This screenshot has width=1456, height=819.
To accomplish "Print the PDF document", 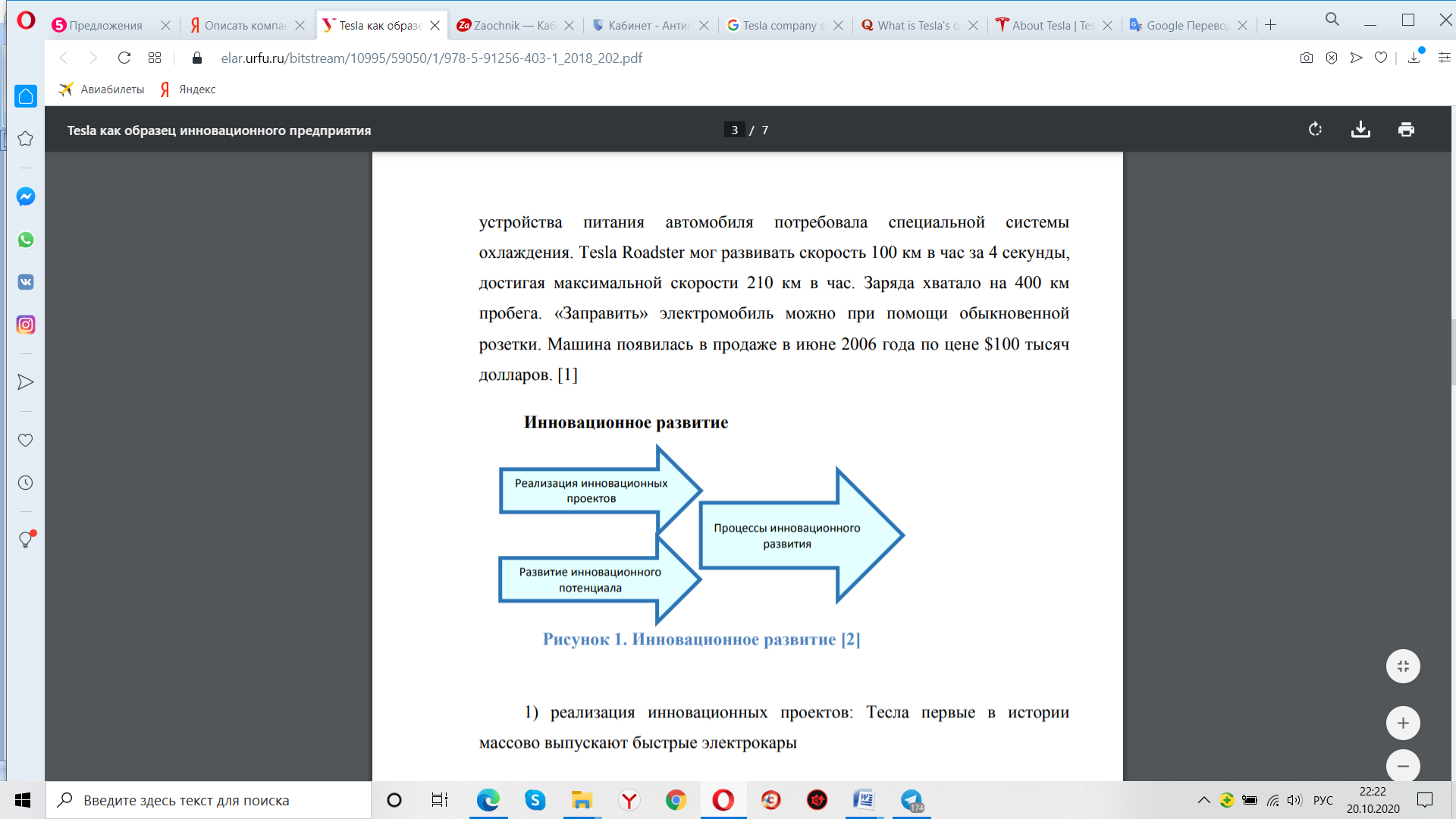I will pyautogui.click(x=1407, y=130).
